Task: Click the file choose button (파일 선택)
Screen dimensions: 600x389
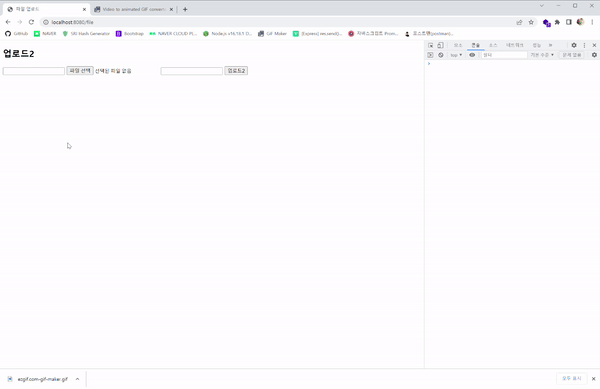Action: 80,71
